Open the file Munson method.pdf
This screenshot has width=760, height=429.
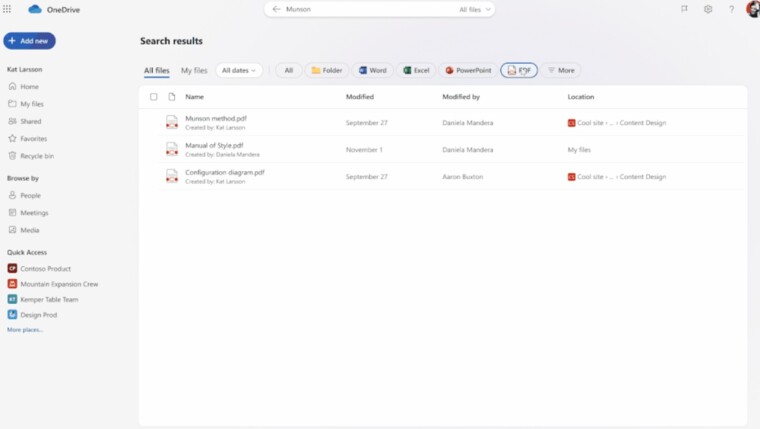click(216, 118)
